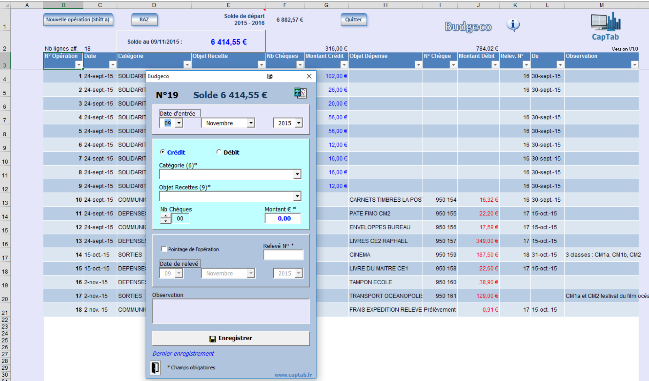Select cell PATE FIMO CM2
Image resolution: width=649 pixels, height=381 pixels.
(x=385, y=213)
